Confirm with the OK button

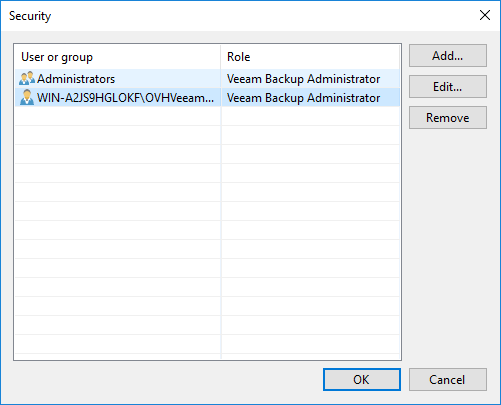[x=362, y=379]
